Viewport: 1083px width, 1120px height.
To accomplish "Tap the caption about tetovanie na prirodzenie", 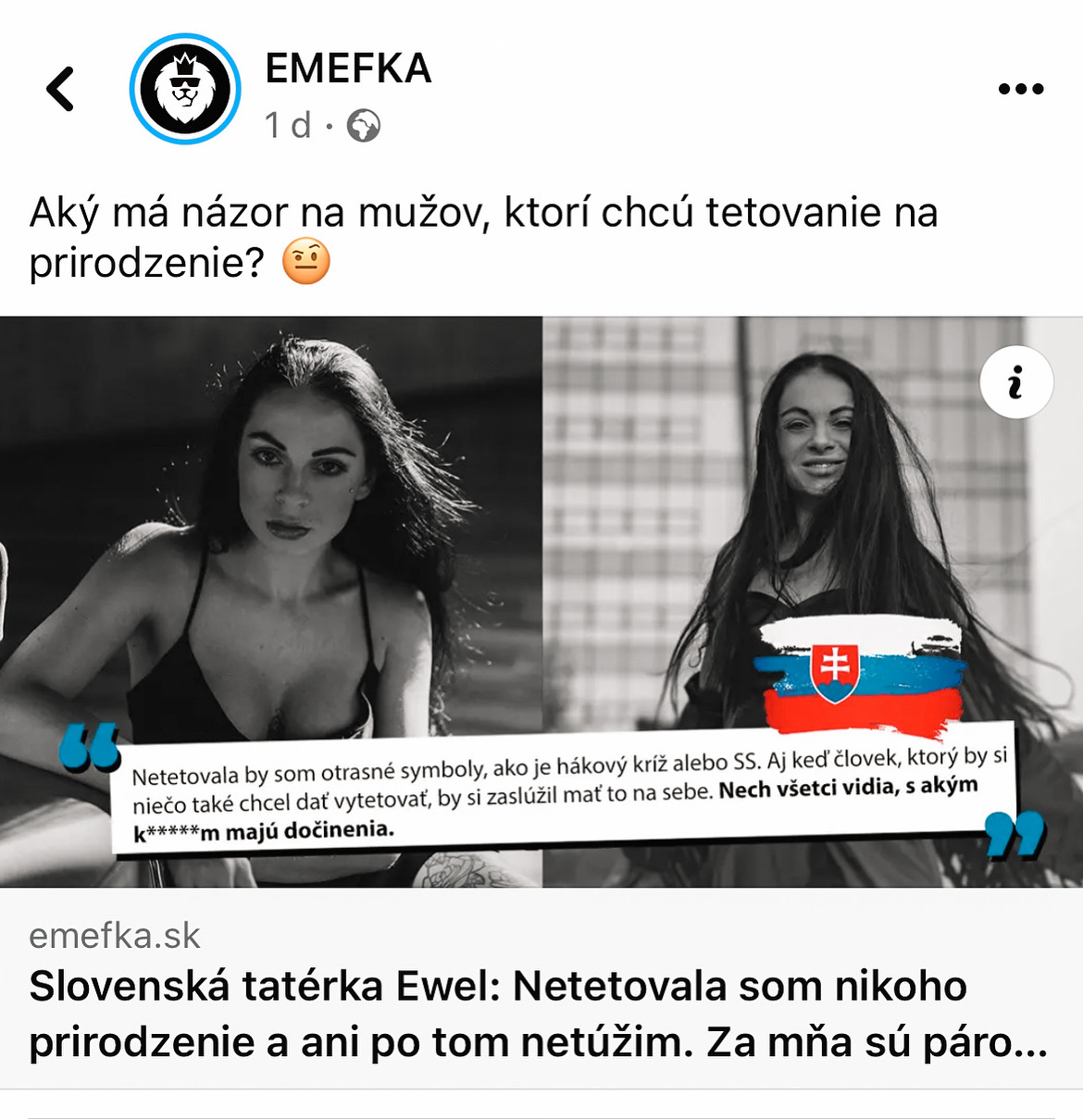I will 483,237.
